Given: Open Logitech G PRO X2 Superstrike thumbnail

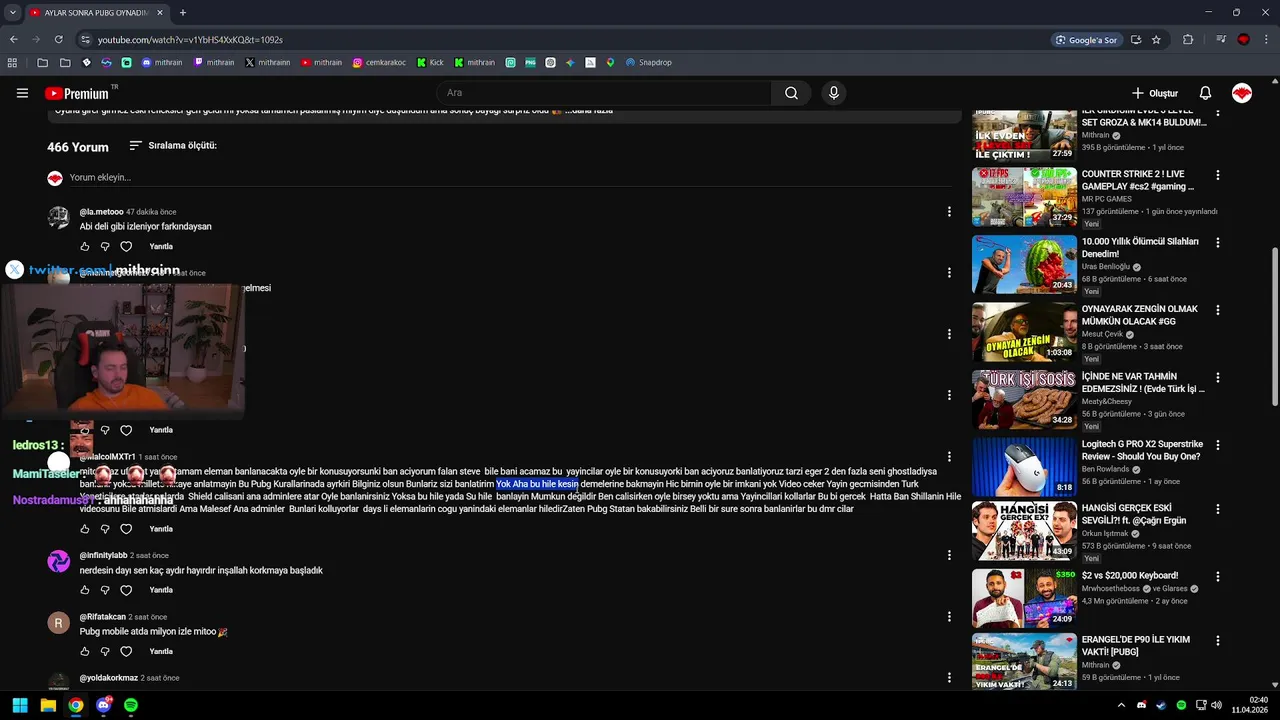Looking at the screenshot, I should 1024,466.
